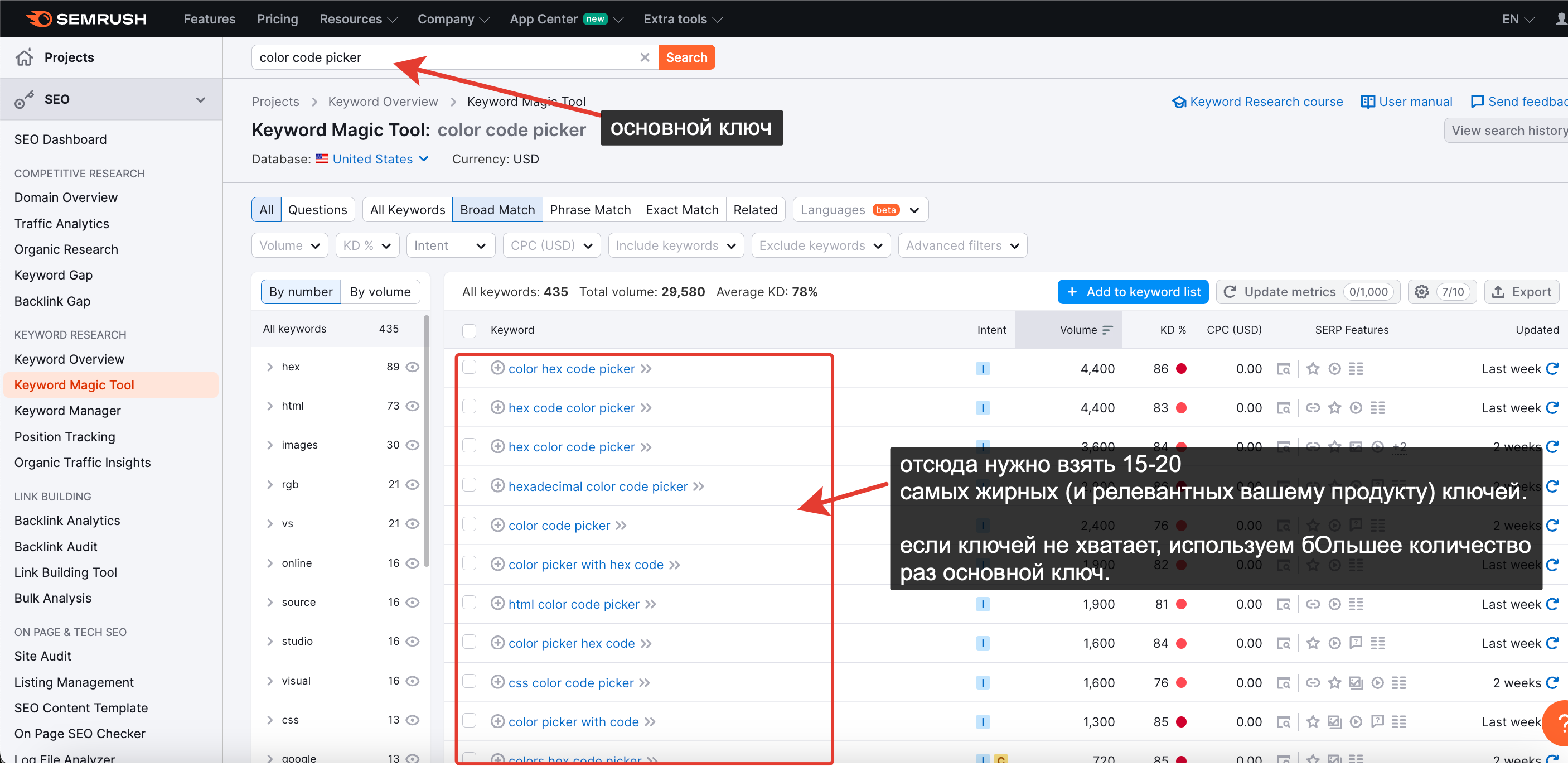Click the Volume column sort icon
Viewport: 1568px width, 766px height.
[x=1107, y=329]
